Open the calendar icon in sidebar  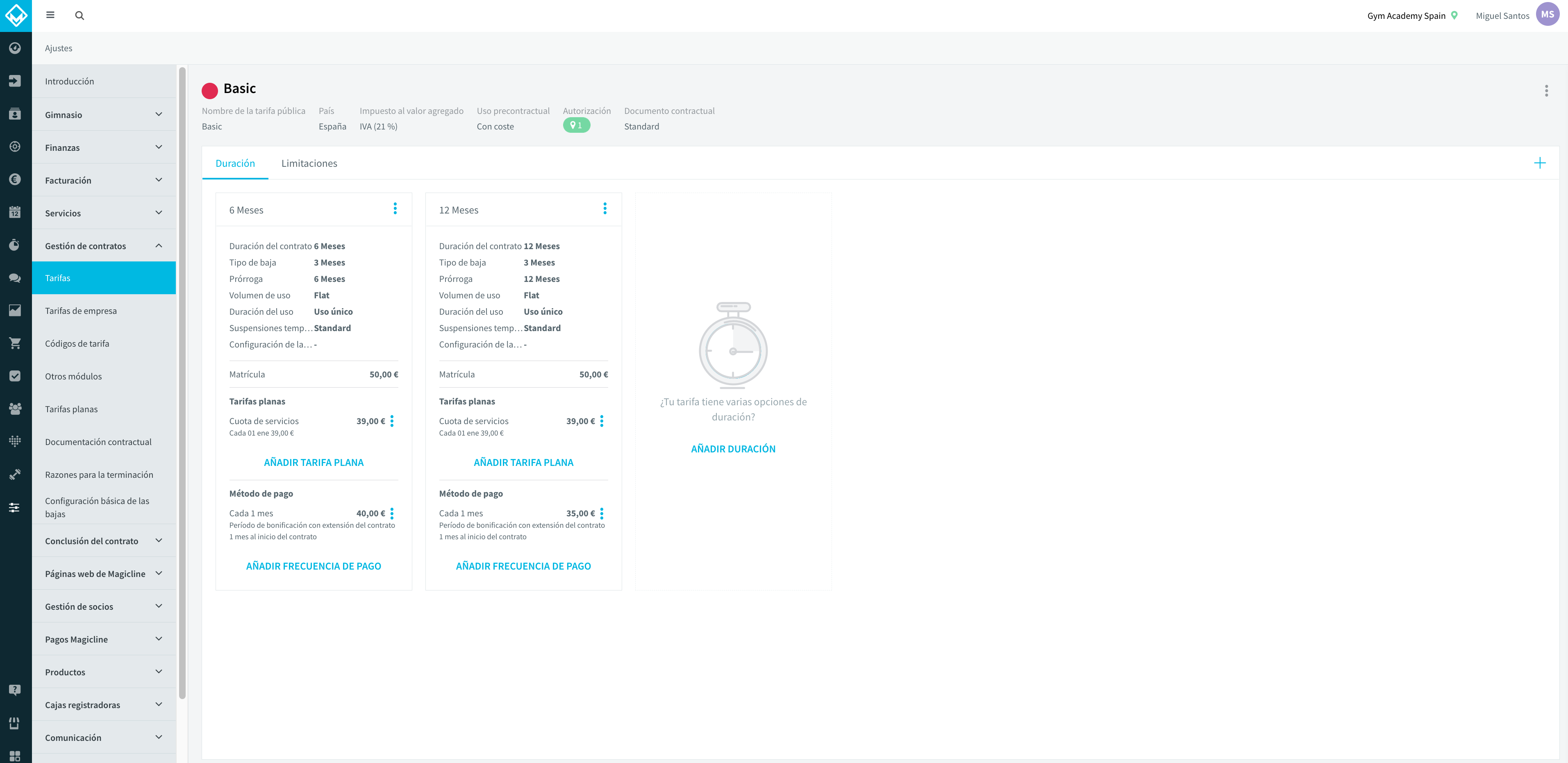[15, 212]
